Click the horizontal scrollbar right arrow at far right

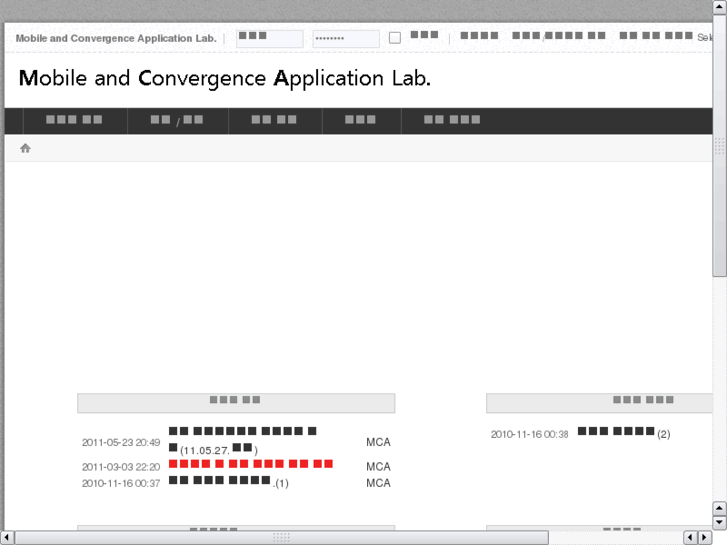click(705, 537)
